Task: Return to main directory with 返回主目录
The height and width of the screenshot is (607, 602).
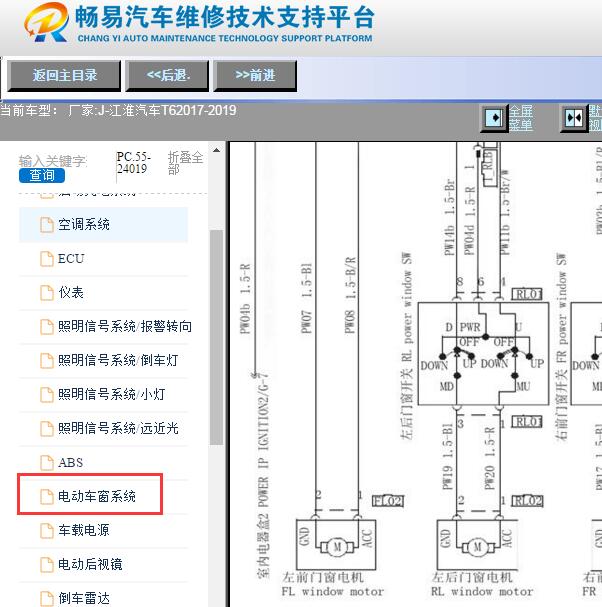Action: 64,75
